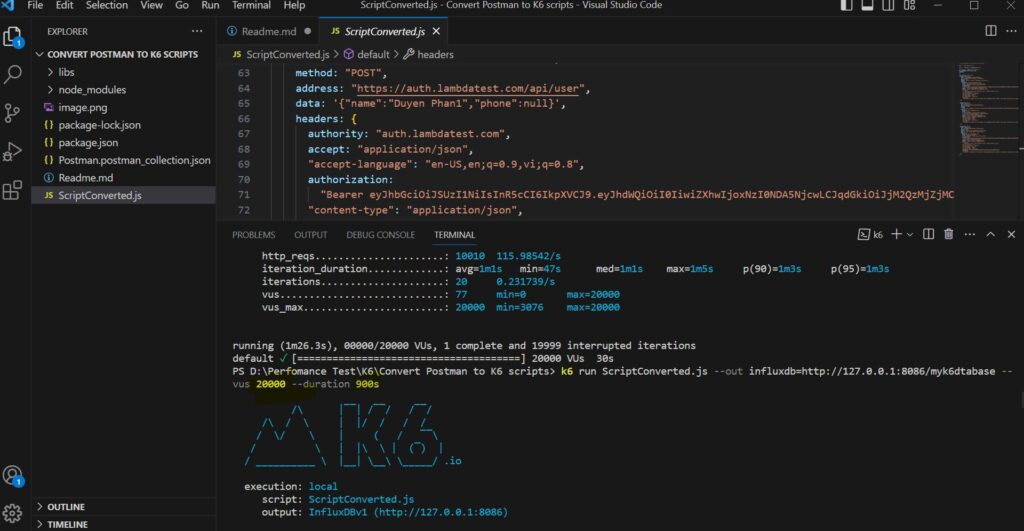Open the Accounts menu icon

tap(14, 476)
